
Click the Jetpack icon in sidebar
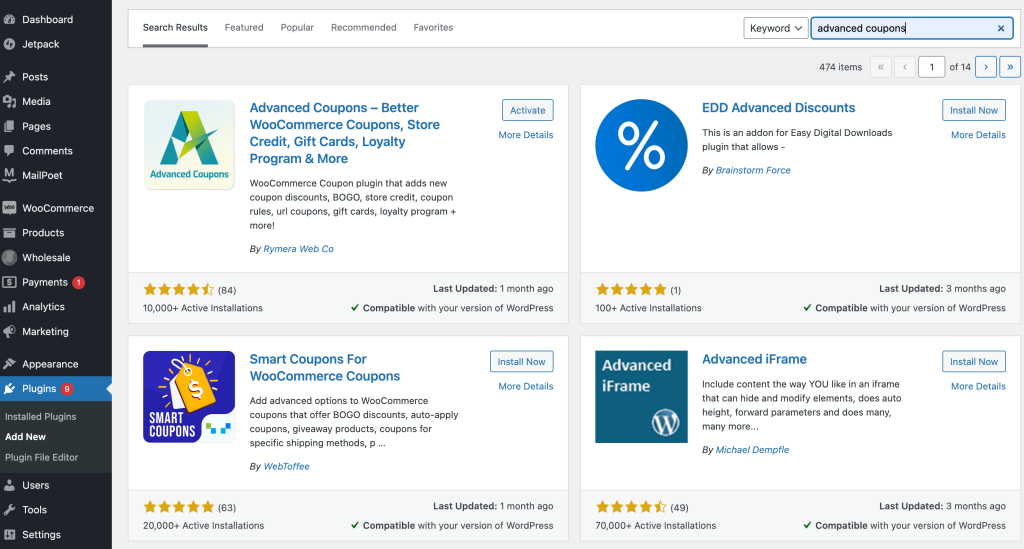pos(9,44)
